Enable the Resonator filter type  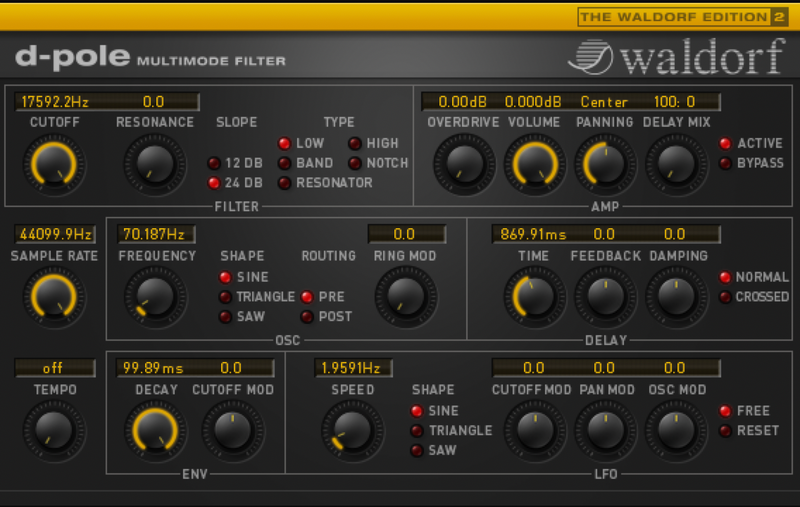[x=285, y=183]
